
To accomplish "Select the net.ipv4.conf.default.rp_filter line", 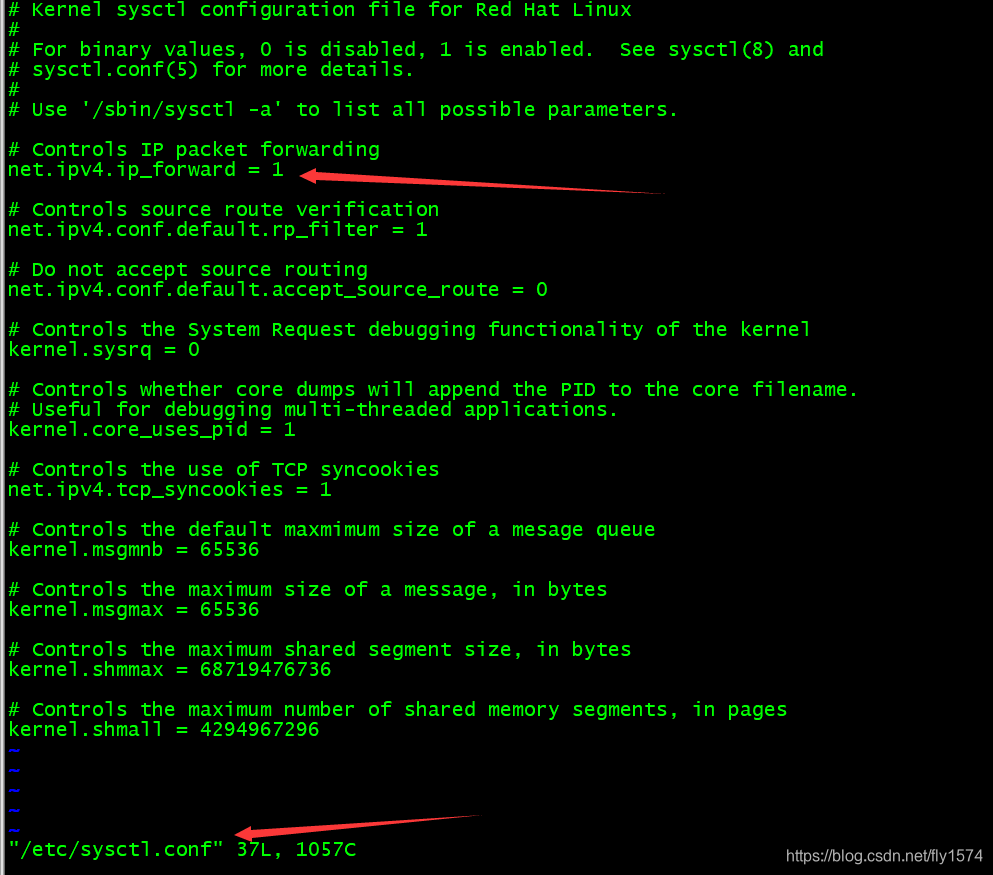I will coord(218,230).
